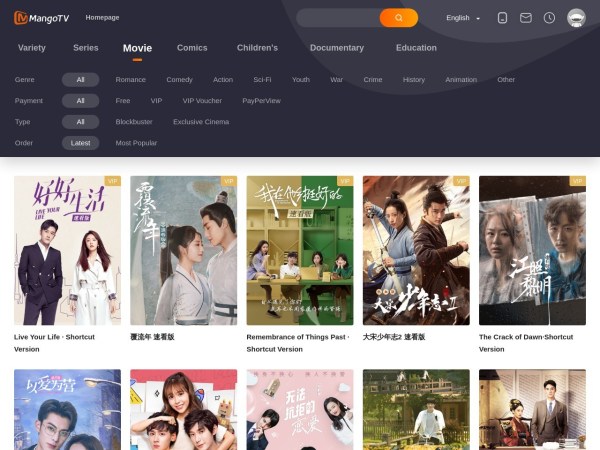Sort movies by Most Popular
Viewport: 600px width, 450px height.
136,143
